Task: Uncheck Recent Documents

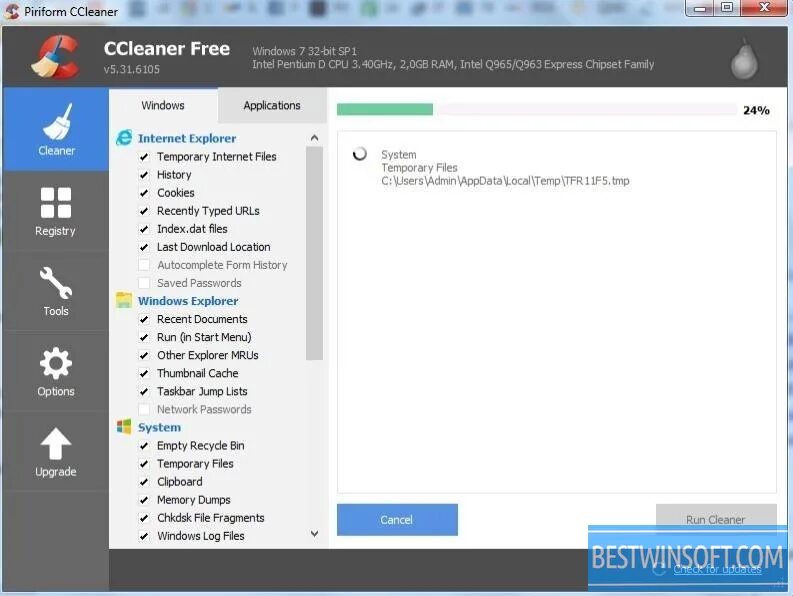Action: [144, 319]
